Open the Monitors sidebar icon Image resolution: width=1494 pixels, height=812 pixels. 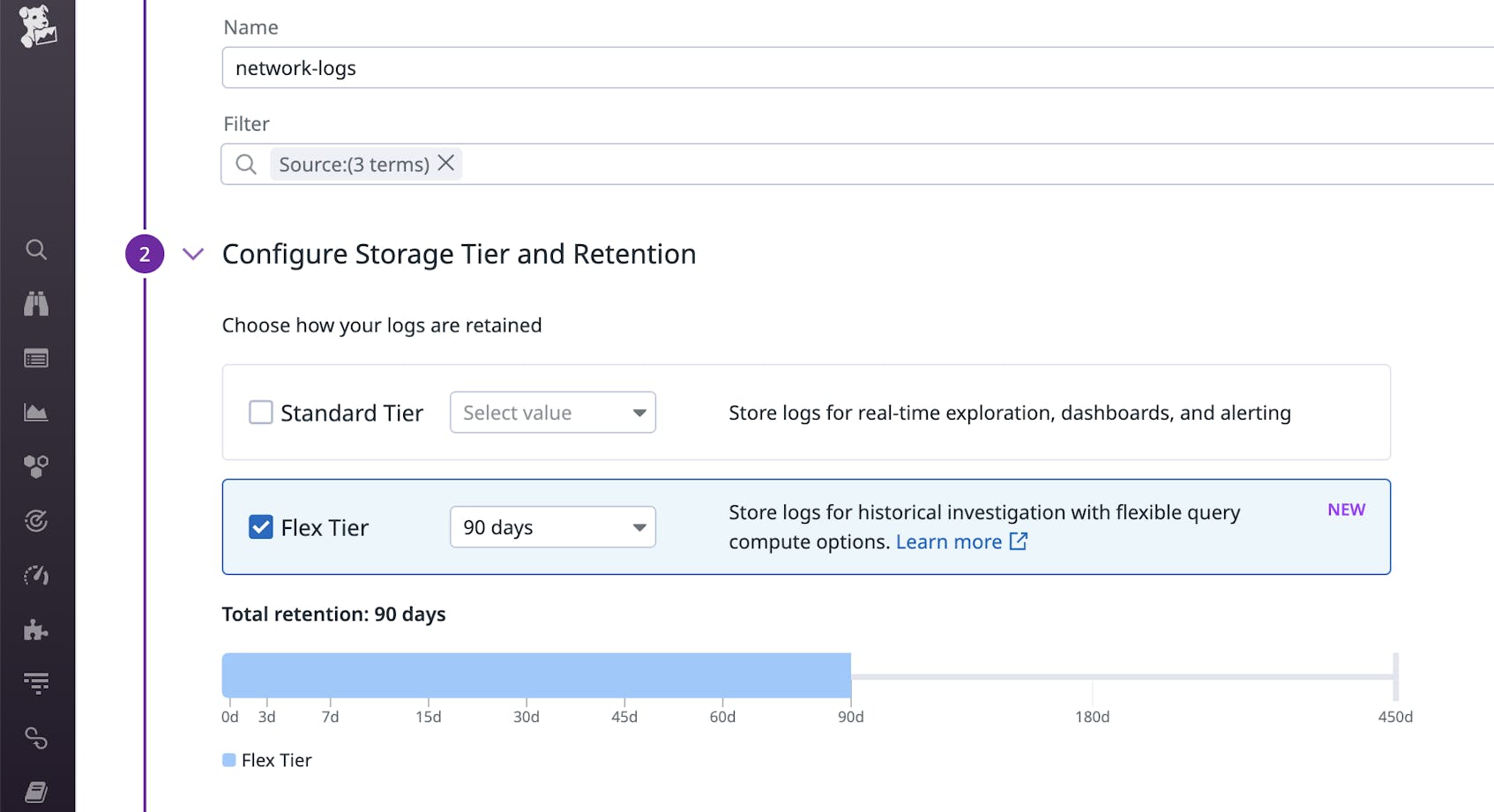tap(36, 520)
